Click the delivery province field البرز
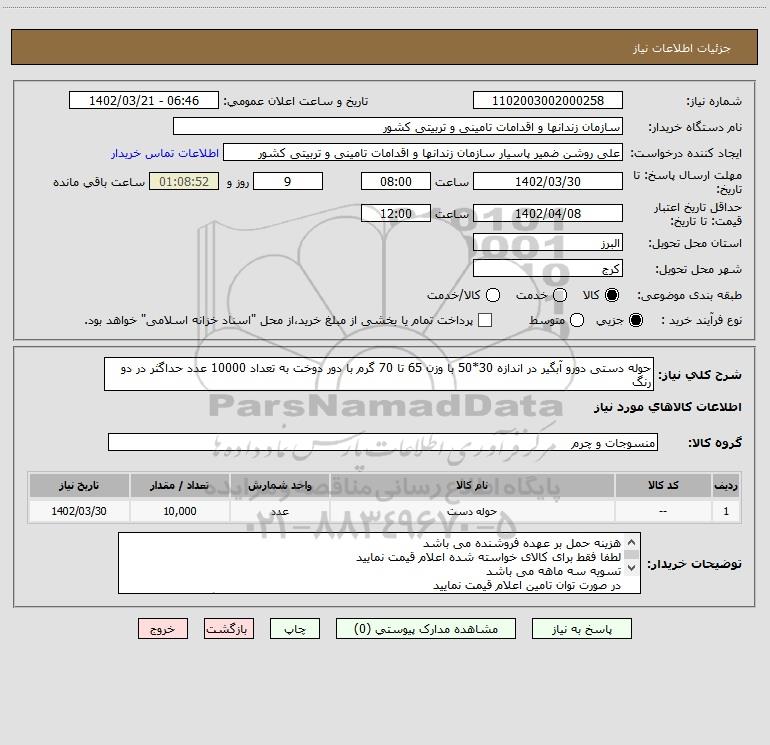The height and width of the screenshot is (745, 770). click(548, 243)
